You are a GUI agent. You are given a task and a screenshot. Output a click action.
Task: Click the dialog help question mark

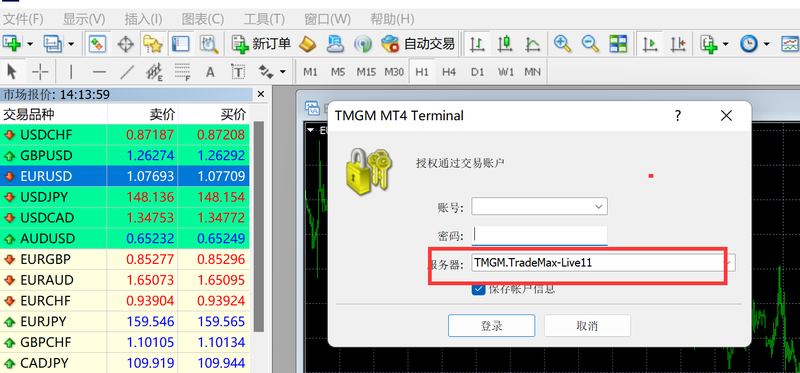[678, 115]
